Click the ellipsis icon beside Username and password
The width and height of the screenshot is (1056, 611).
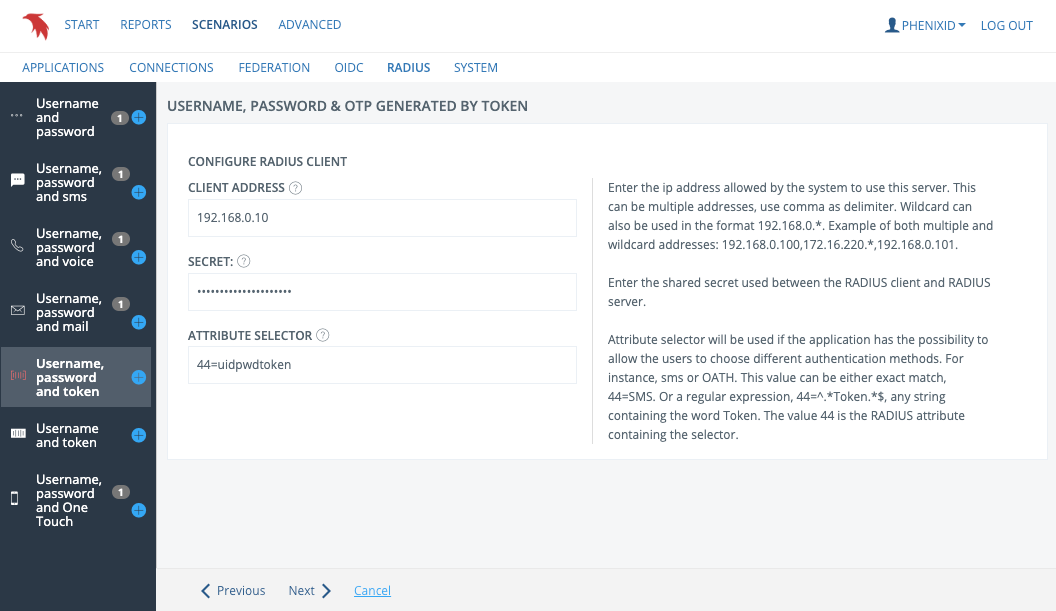click(17, 116)
